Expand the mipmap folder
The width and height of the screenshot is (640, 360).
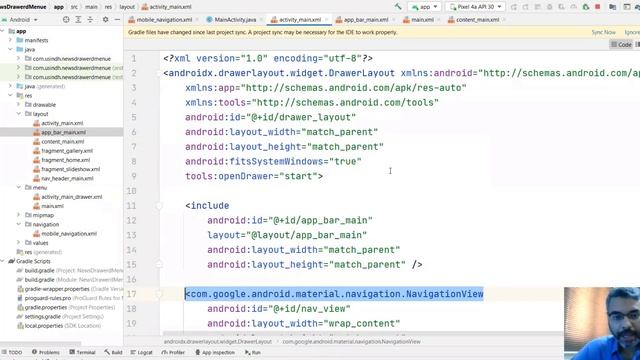point(18,215)
